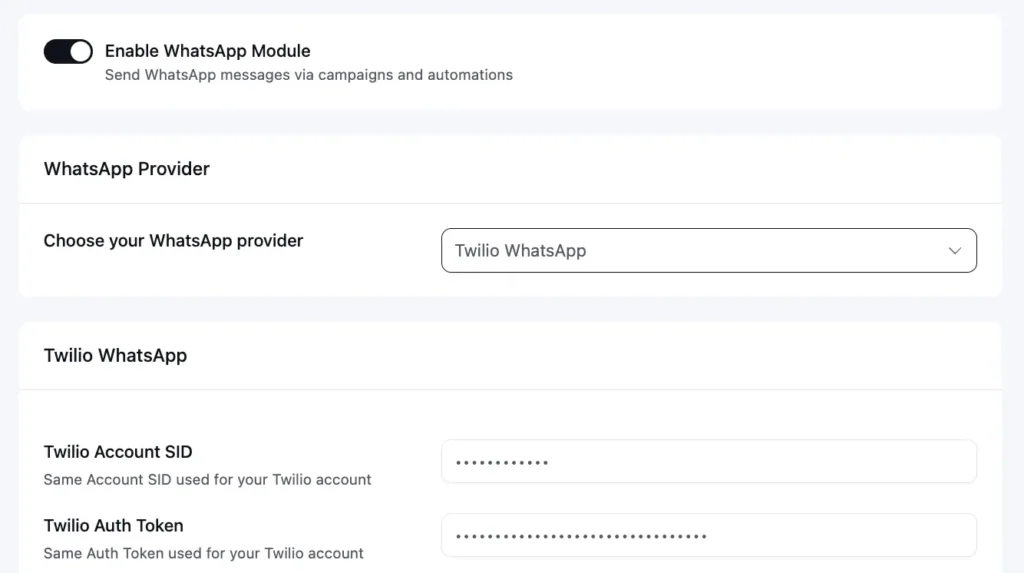Click 'Send WhatsApp messages via campaigns and automations' text

coord(309,75)
